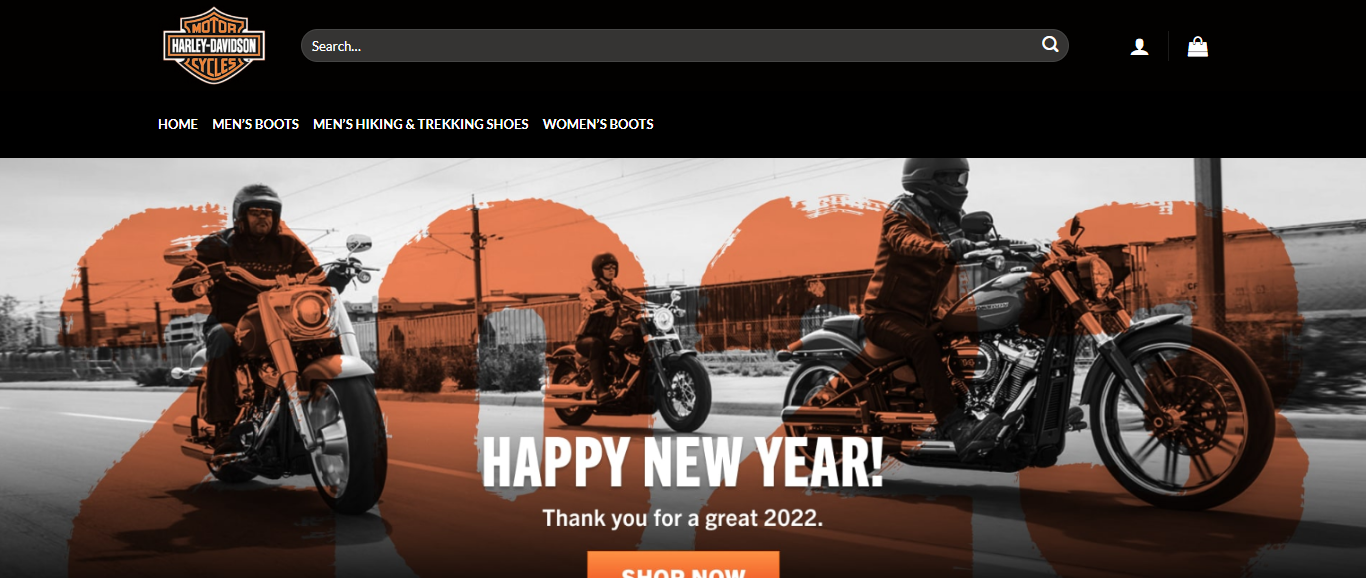Click the magnifying glass search icon
The image size is (1366, 578).
click(1050, 45)
